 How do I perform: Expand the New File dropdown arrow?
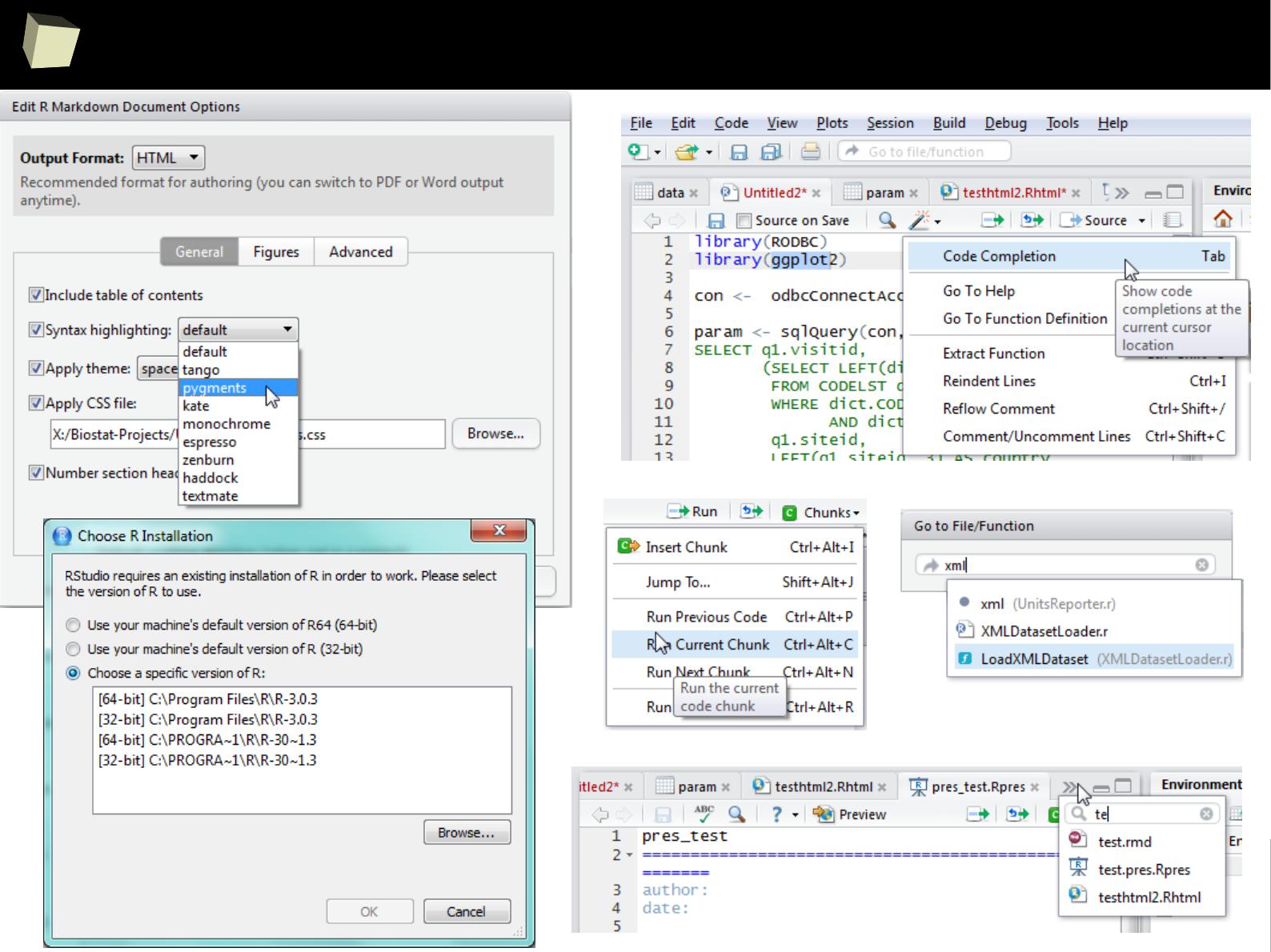point(657,152)
